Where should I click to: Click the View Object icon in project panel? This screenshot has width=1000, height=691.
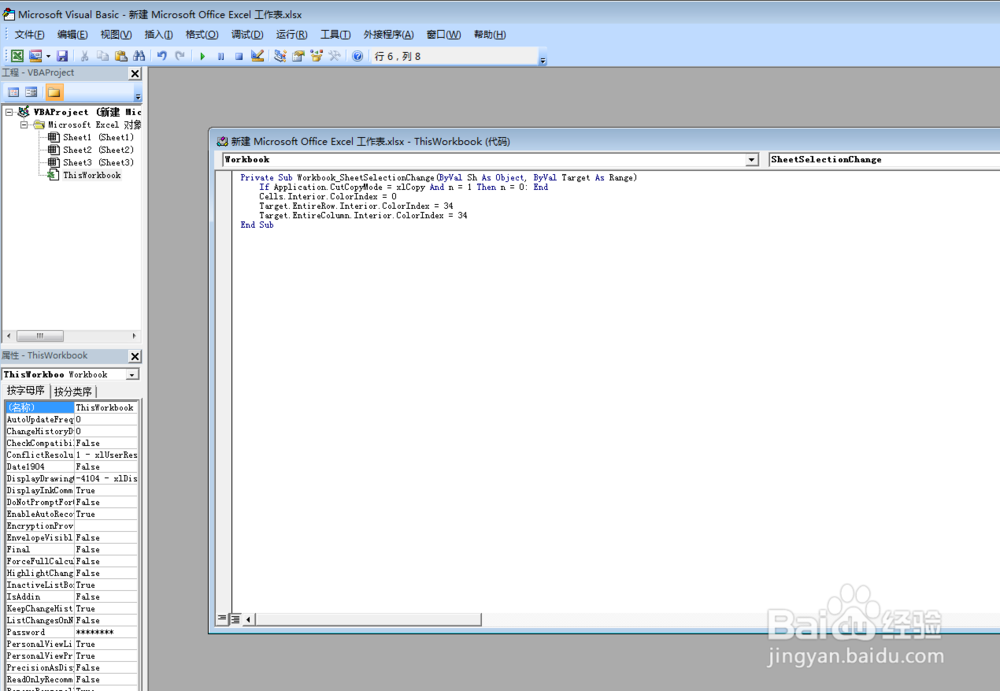pyautogui.click(x=31, y=93)
